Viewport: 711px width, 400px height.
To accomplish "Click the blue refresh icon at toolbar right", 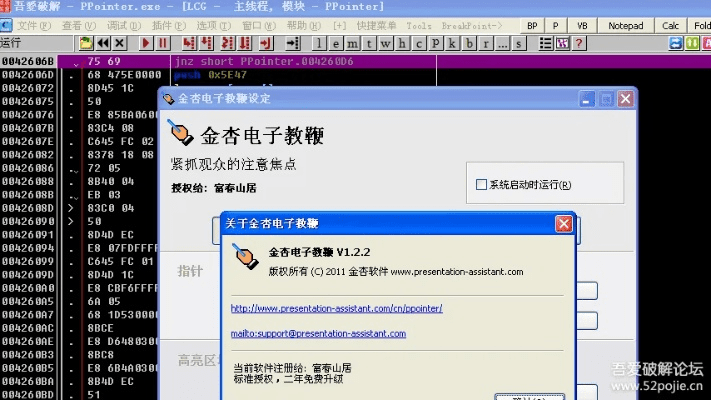I will click(676, 43).
